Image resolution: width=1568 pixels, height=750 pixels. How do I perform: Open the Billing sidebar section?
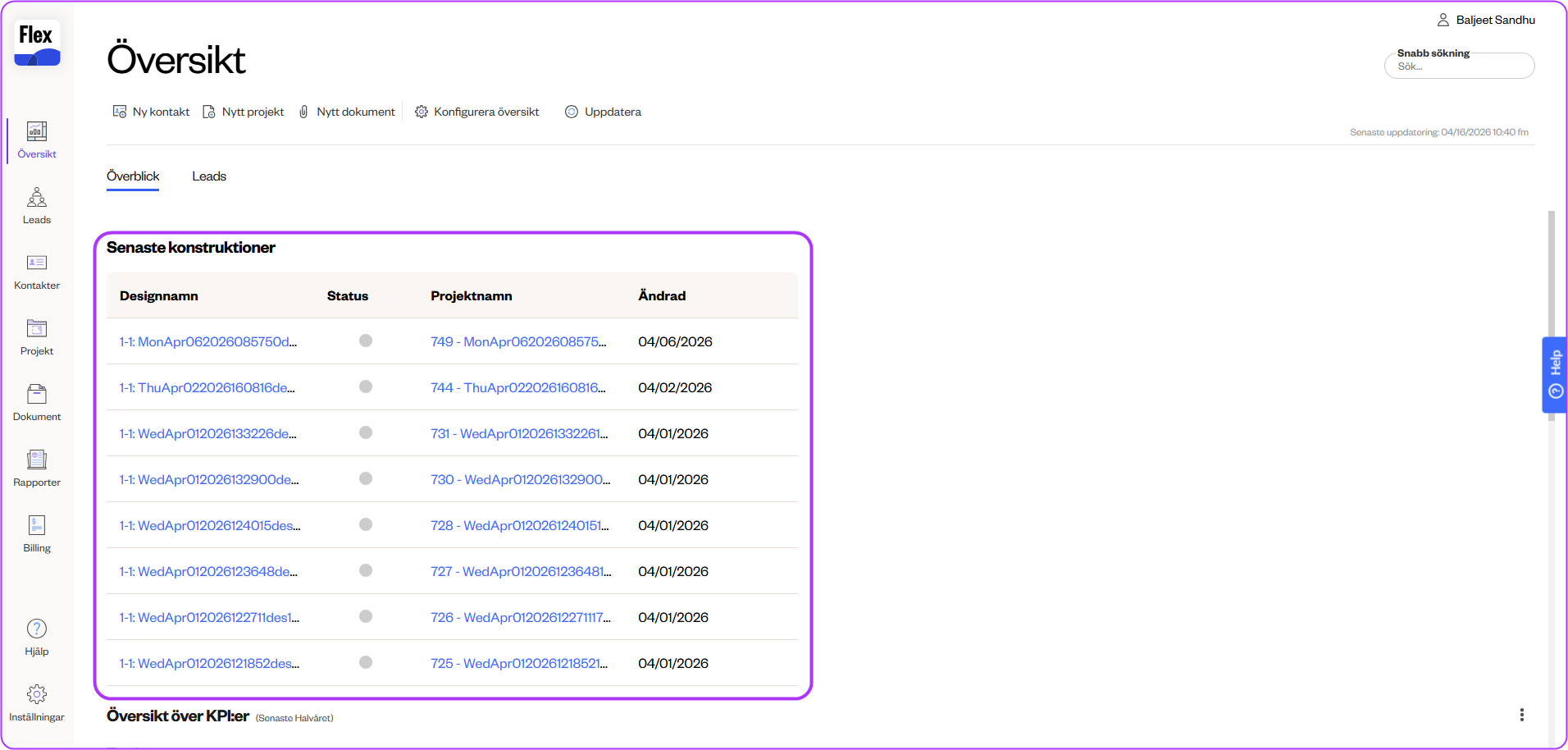[x=37, y=534]
